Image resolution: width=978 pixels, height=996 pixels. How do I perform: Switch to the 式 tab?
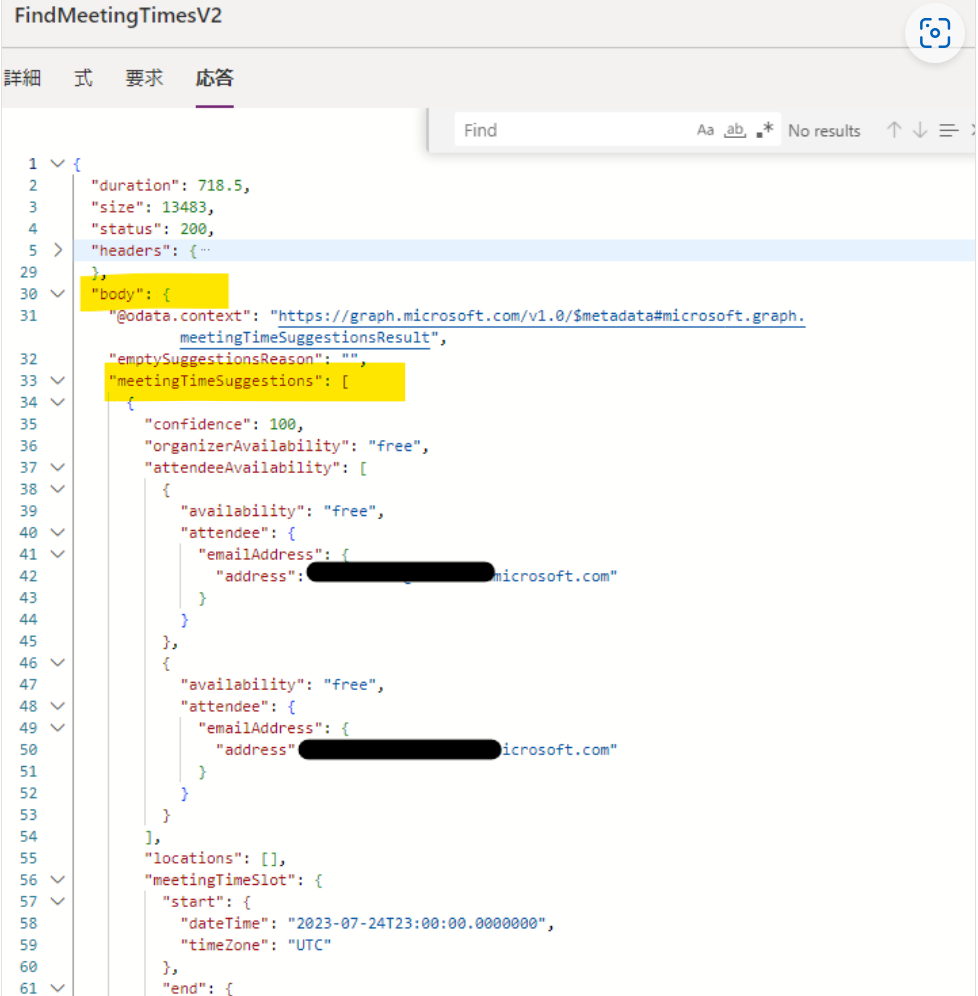coord(83,78)
